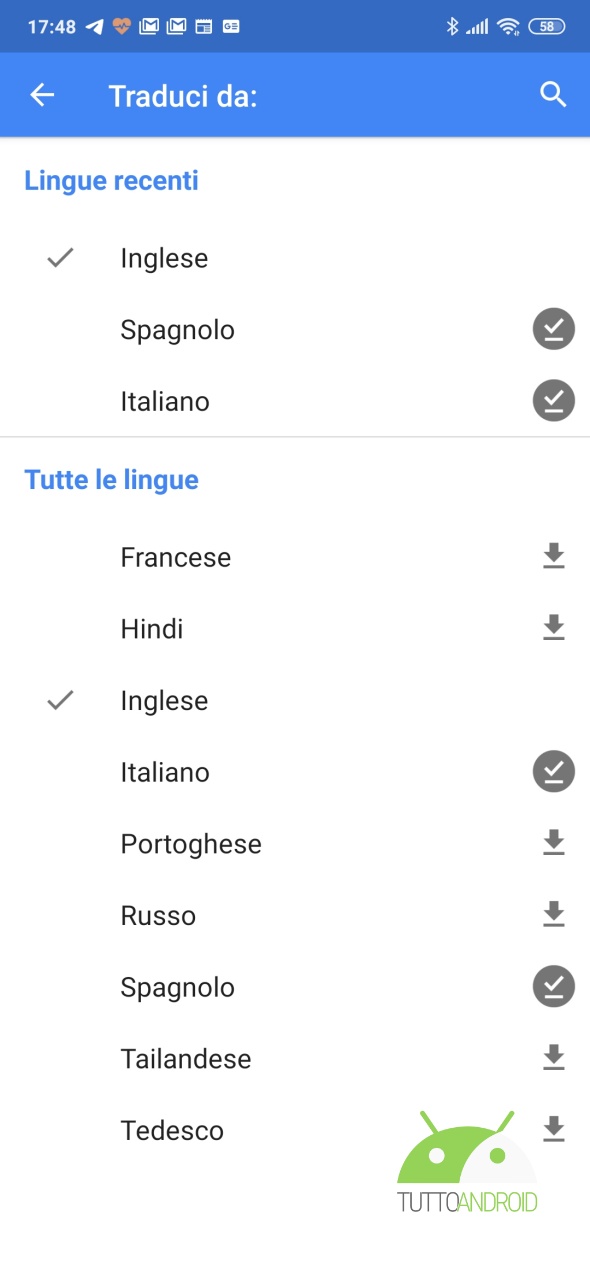
Task: Open the language search magnifier icon
Action: (553, 95)
